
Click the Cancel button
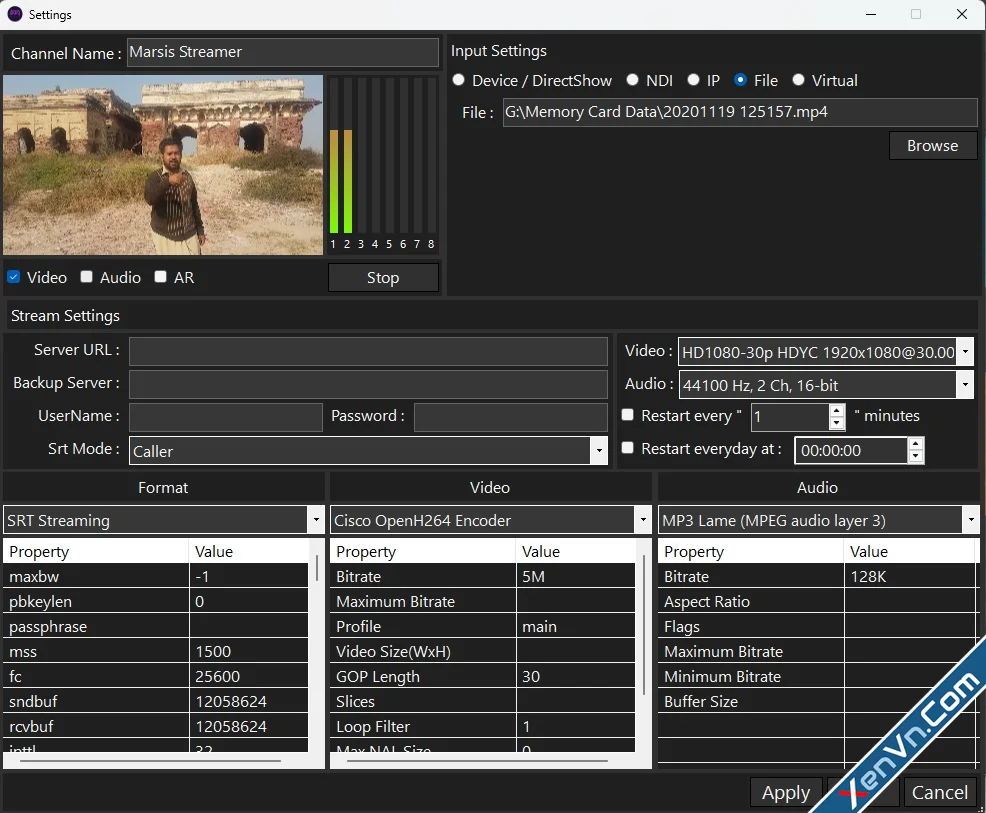pos(939,792)
